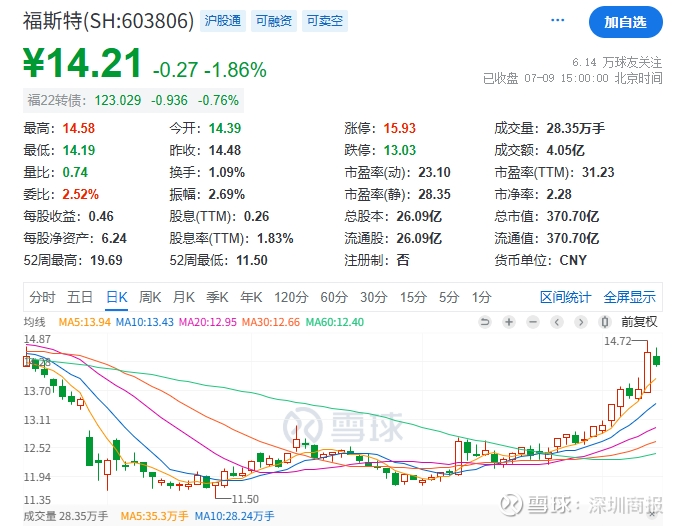The height and width of the screenshot is (526, 683).
Task: Switch to the 分时 chart tab
Action: pyautogui.click(x=42, y=297)
